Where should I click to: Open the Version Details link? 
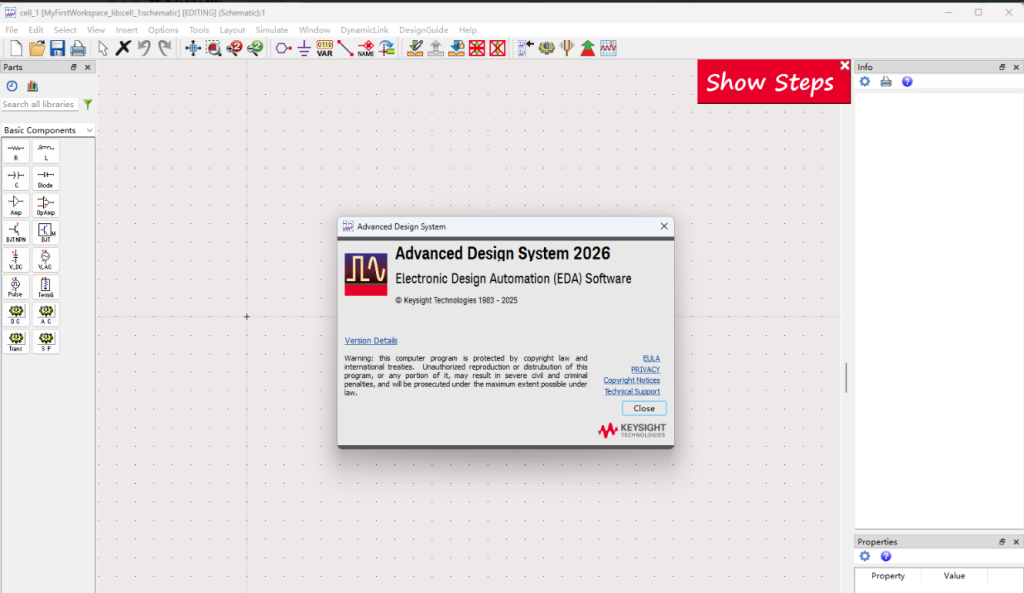pos(371,341)
